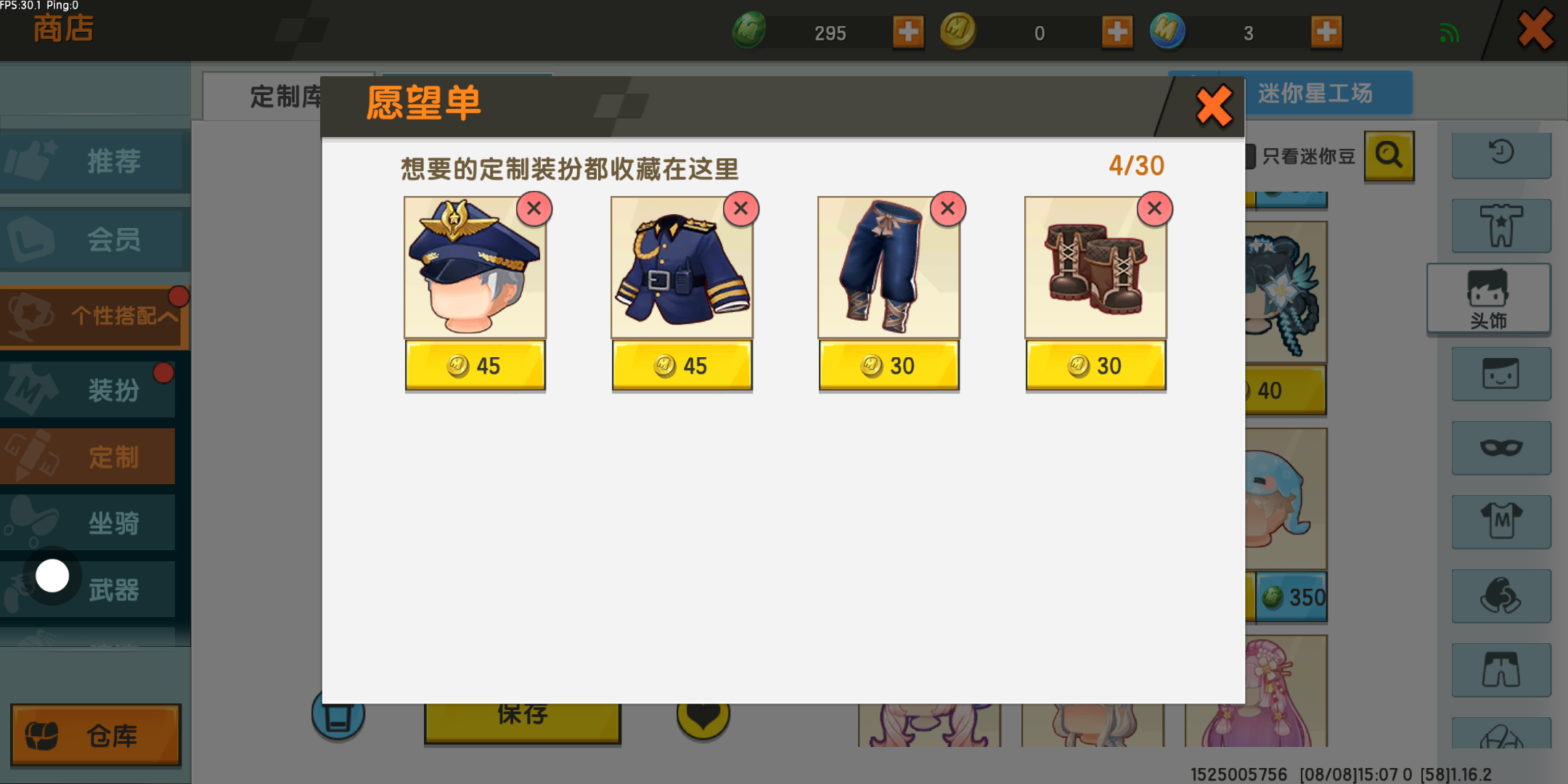The image size is (1568, 784).
Task: Close the 愿望单 wishlist dialog
Action: tap(1214, 107)
